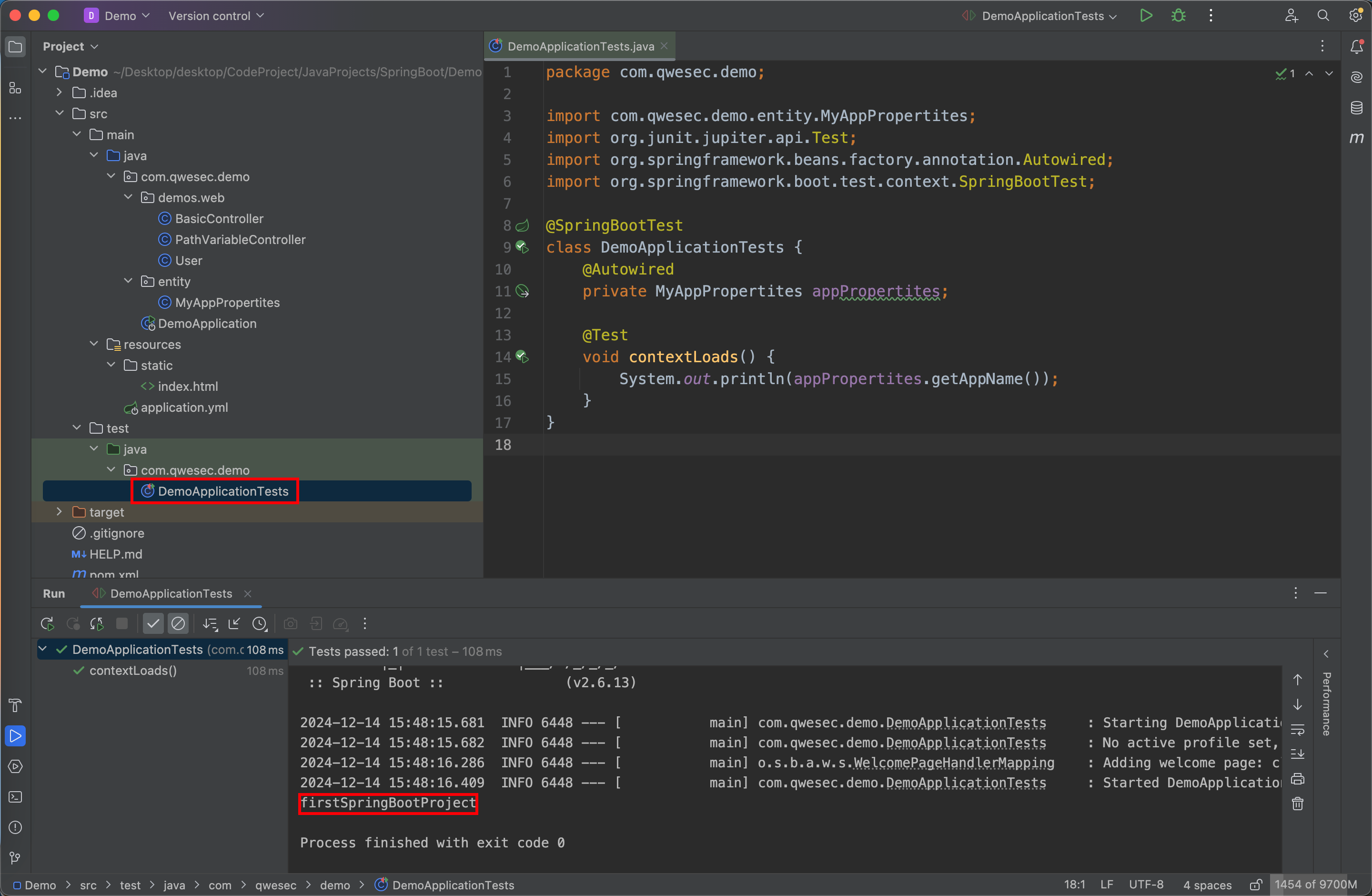Viewport: 1372px width, 896px height.
Task: Click the class run gutter icon at line 9
Action: point(522,247)
